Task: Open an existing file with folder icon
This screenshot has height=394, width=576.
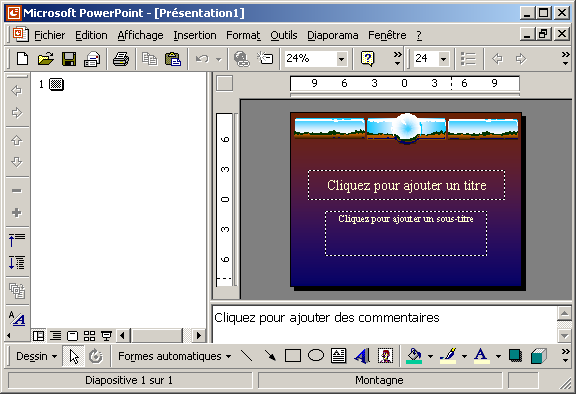Action: click(x=46, y=59)
